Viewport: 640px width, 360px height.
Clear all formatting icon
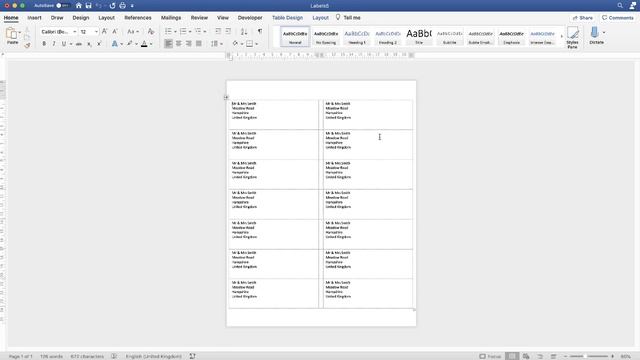pos(151,31)
